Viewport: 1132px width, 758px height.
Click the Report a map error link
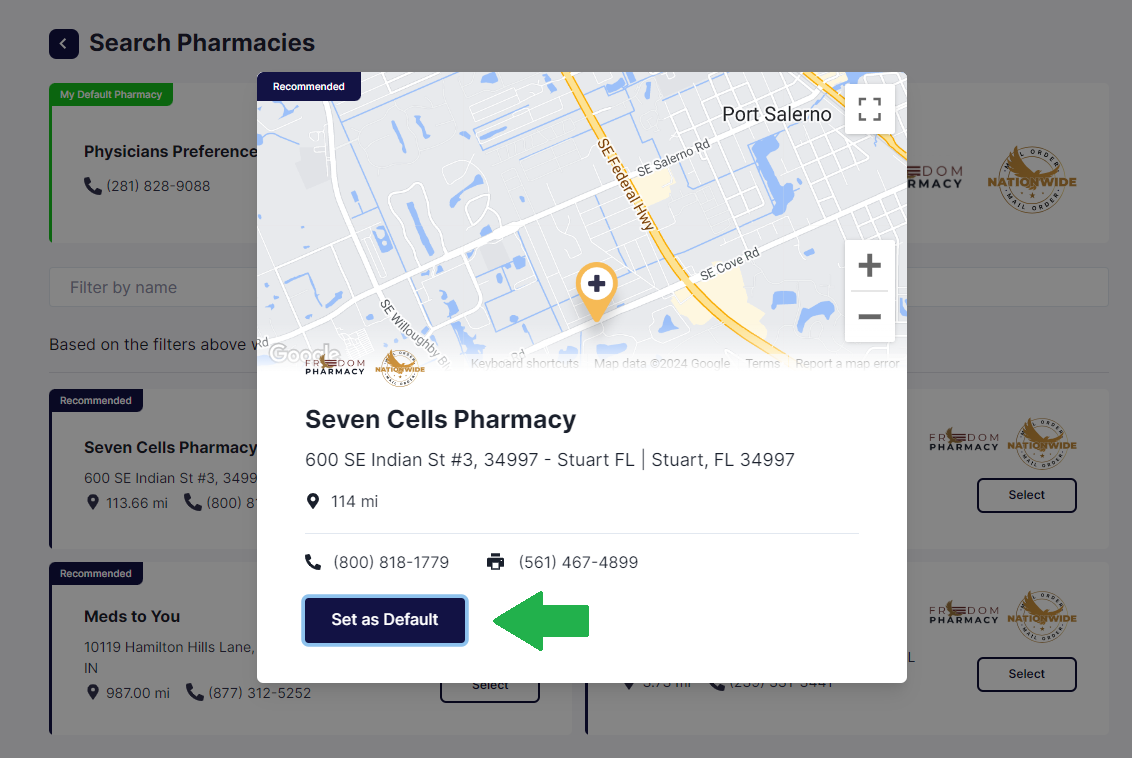(x=847, y=363)
